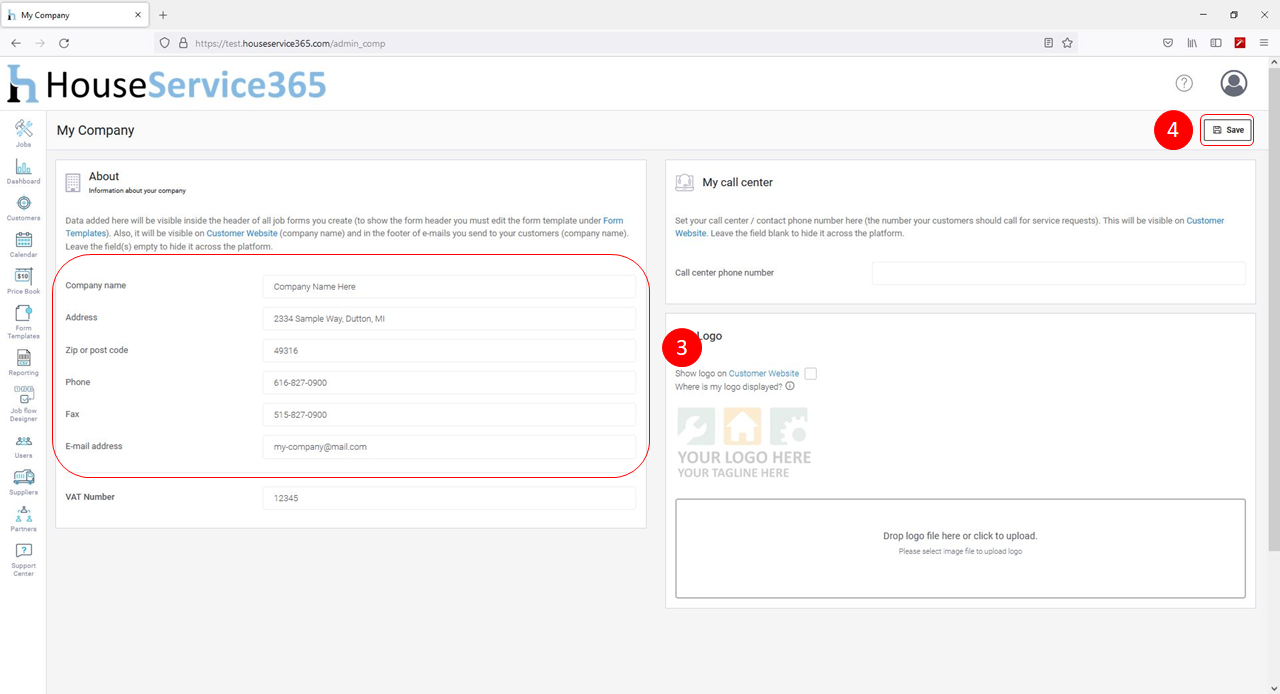Open the Support Center sidebar icon
The height and width of the screenshot is (694, 1280).
tap(23, 560)
